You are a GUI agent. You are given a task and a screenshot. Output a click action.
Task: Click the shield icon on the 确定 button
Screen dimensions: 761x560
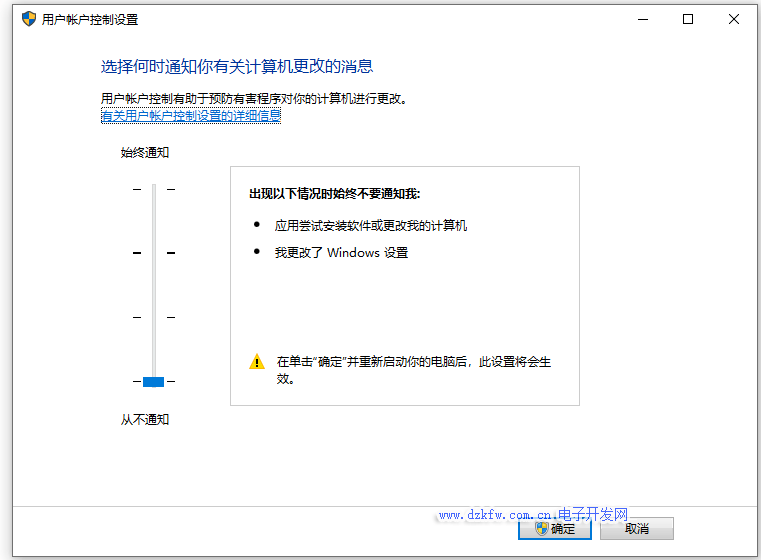click(x=542, y=528)
